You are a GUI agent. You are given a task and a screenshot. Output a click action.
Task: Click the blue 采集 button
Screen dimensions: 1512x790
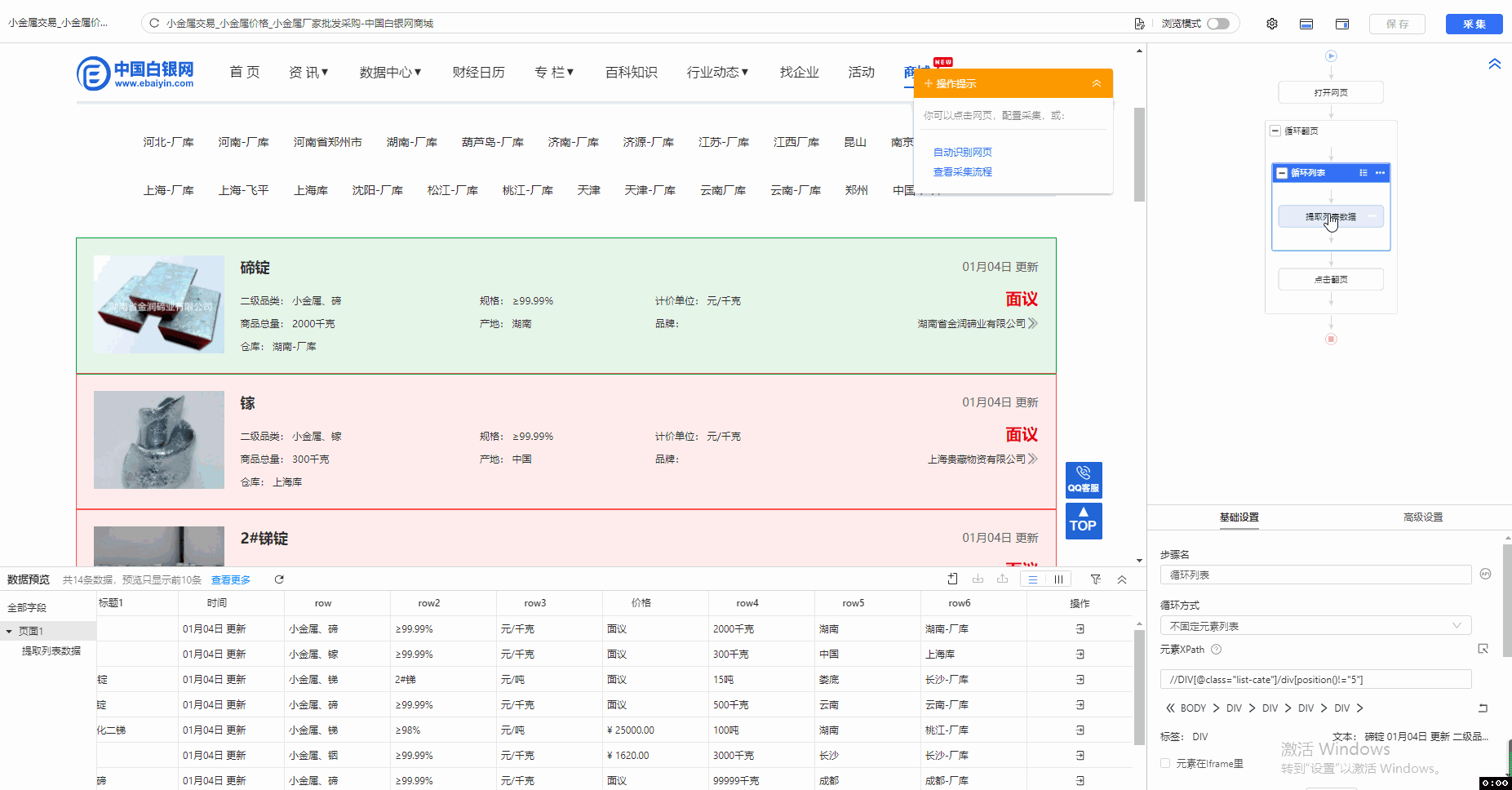tap(1473, 24)
